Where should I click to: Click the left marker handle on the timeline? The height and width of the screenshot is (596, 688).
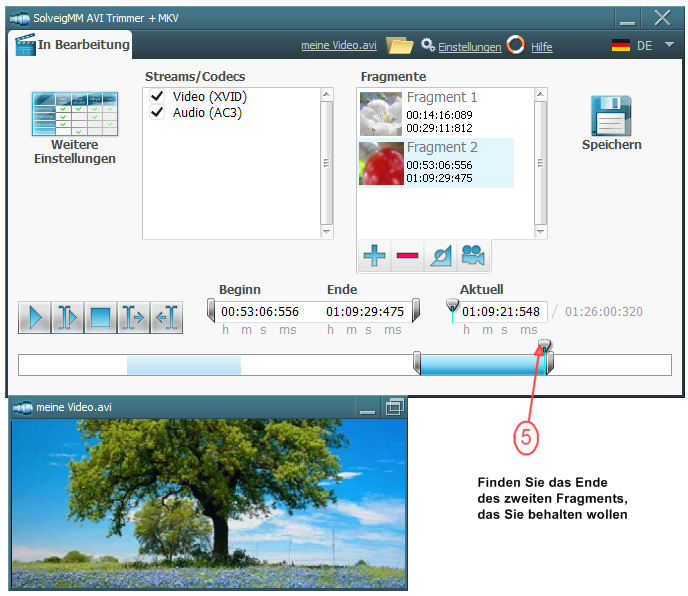(417, 363)
